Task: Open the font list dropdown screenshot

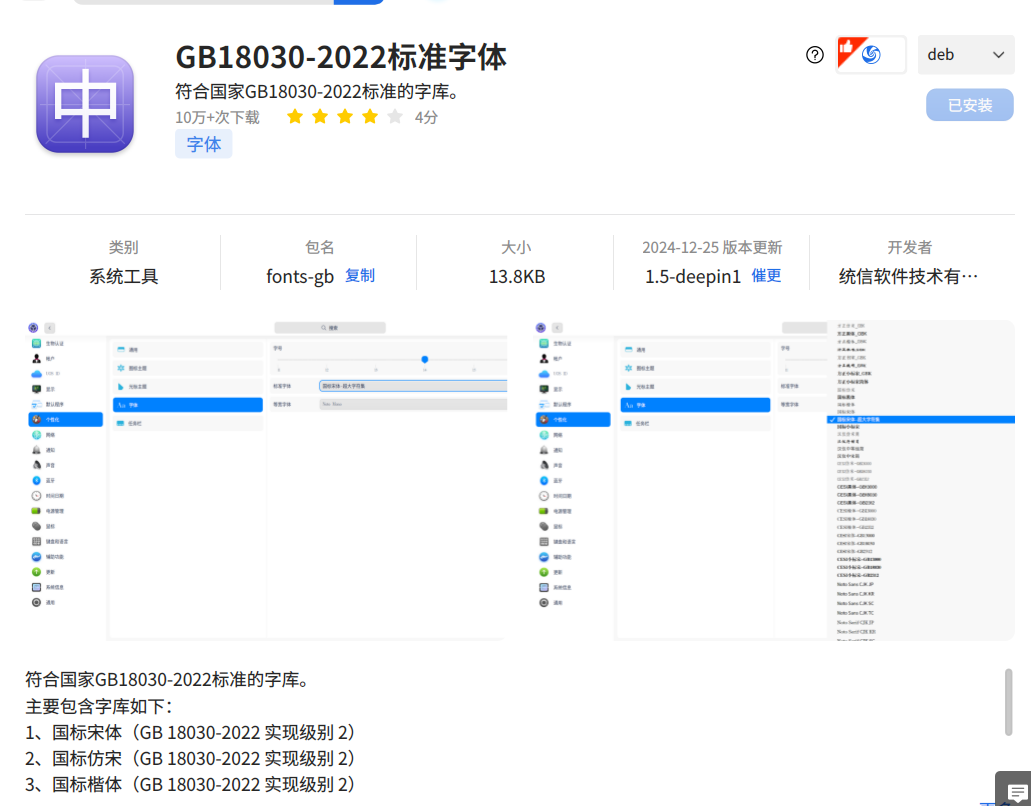Action: tap(774, 481)
